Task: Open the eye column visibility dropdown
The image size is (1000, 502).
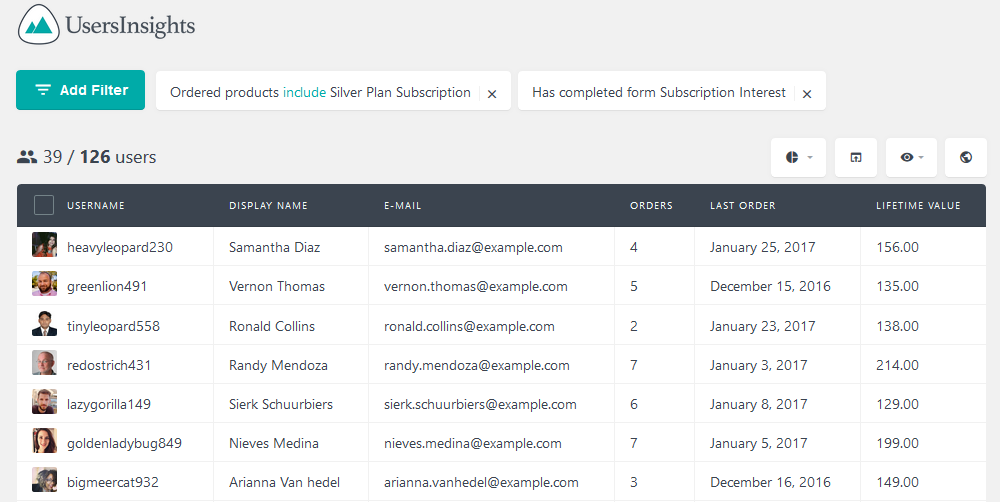Action: coord(911,157)
